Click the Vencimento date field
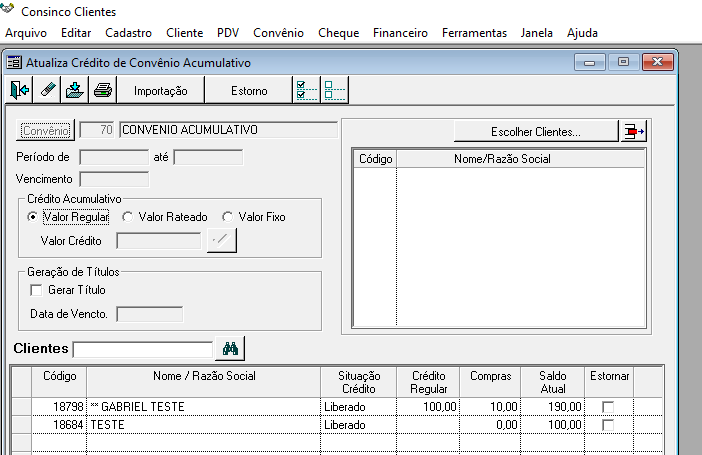 (114, 179)
